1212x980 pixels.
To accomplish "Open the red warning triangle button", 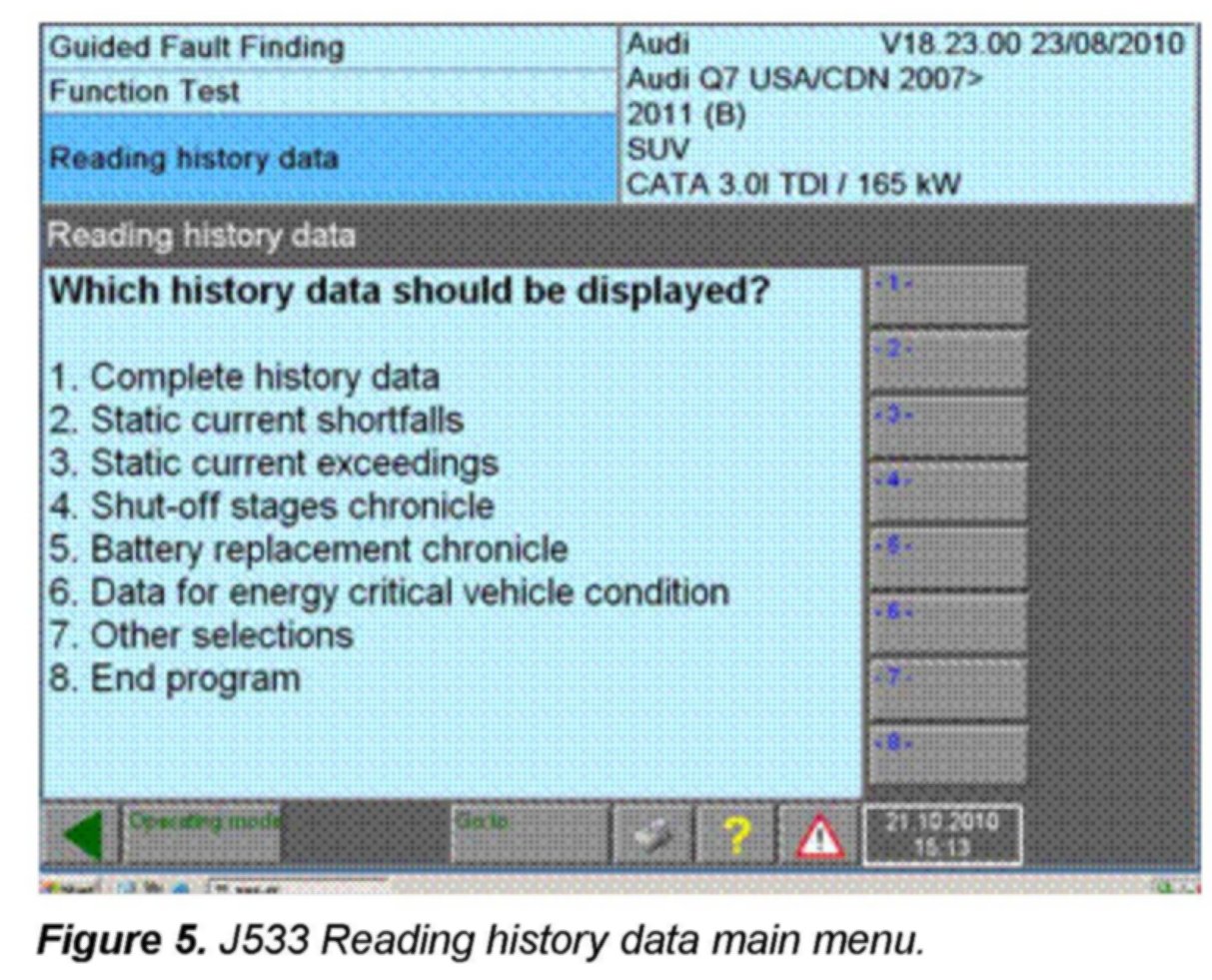I will point(818,835).
